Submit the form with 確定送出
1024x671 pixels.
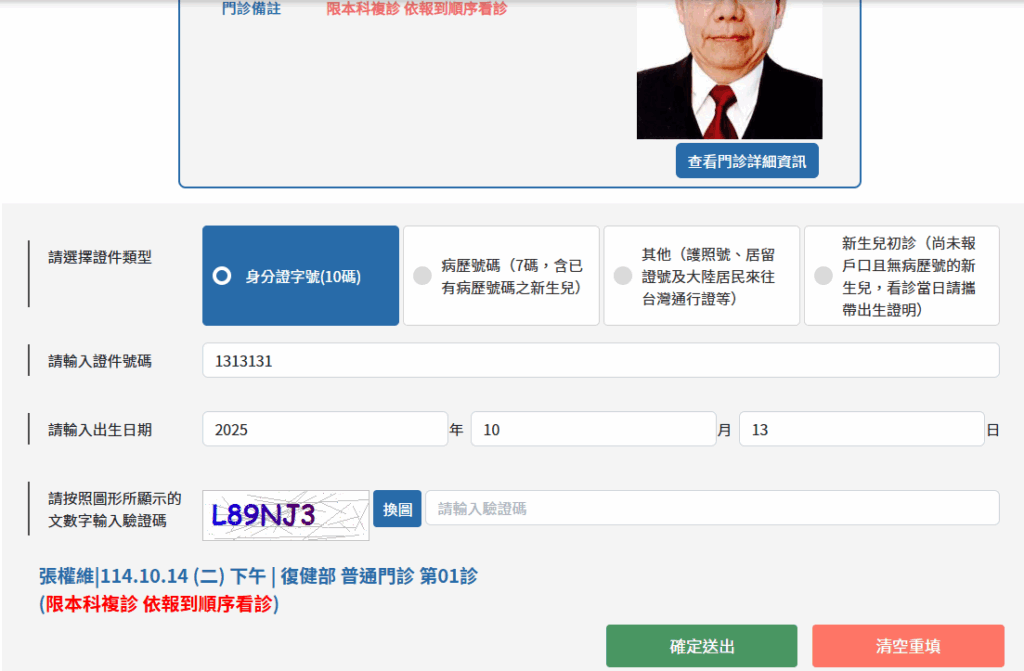tap(701, 646)
